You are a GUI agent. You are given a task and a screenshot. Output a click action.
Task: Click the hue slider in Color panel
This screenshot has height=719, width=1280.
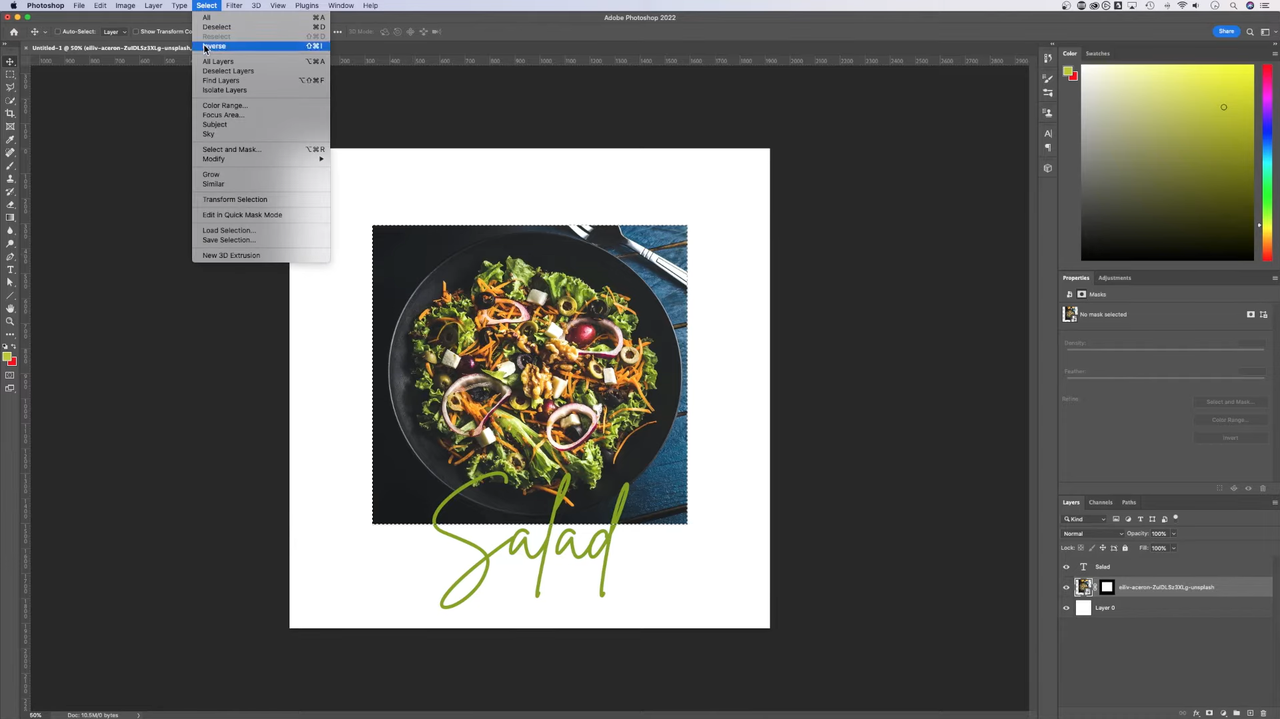(1267, 163)
